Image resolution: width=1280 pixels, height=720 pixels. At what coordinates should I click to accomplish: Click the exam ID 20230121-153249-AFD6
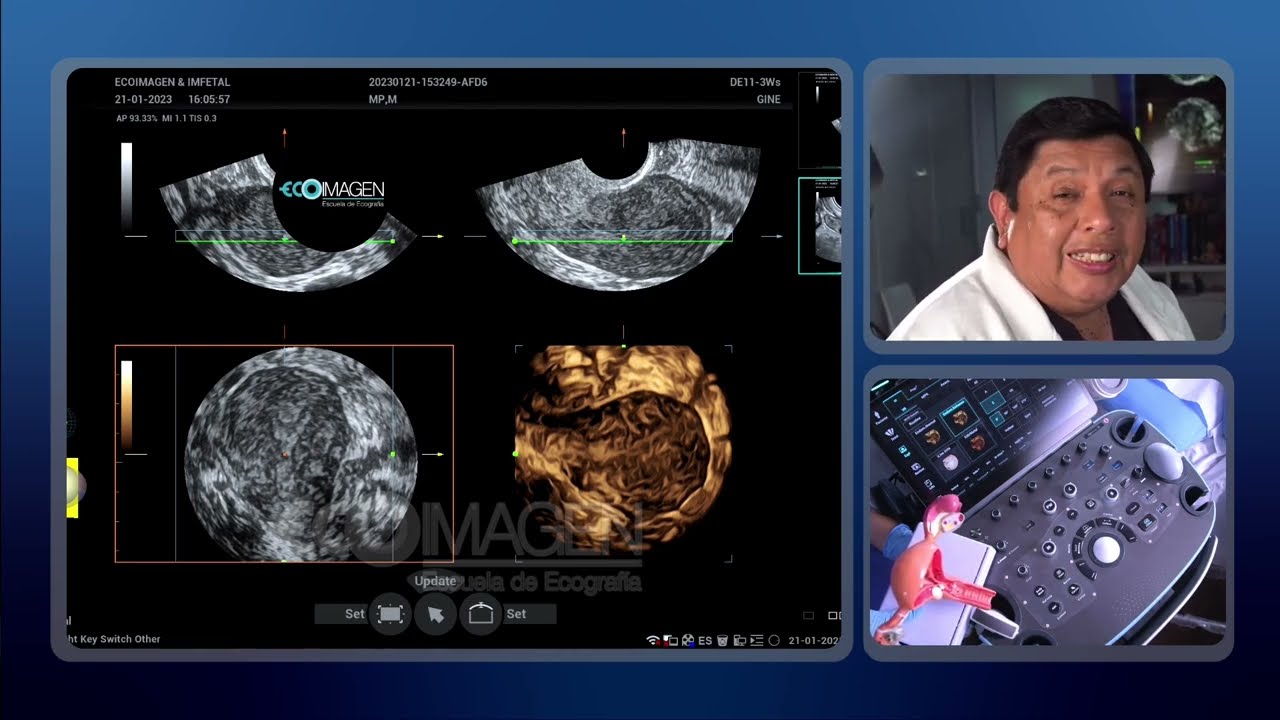[x=428, y=82]
